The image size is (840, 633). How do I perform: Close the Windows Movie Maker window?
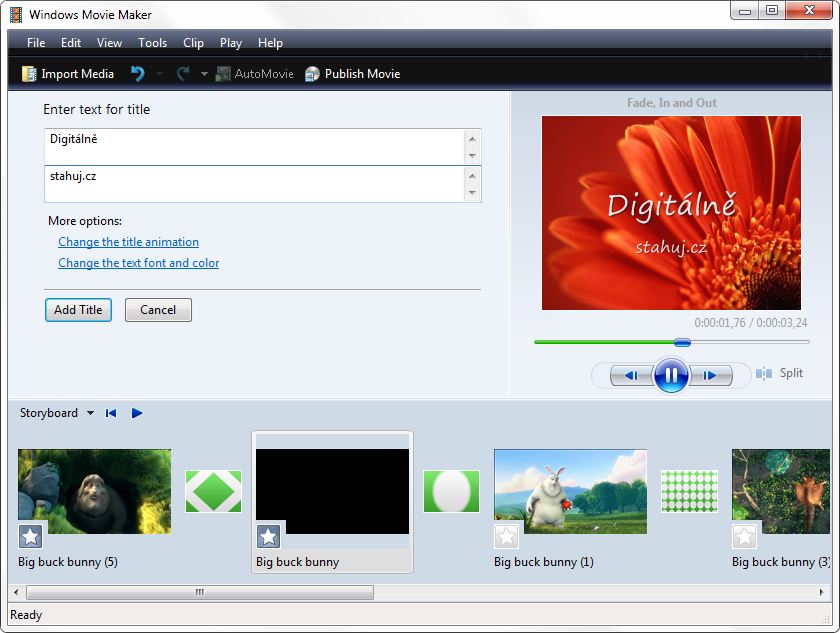click(809, 11)
